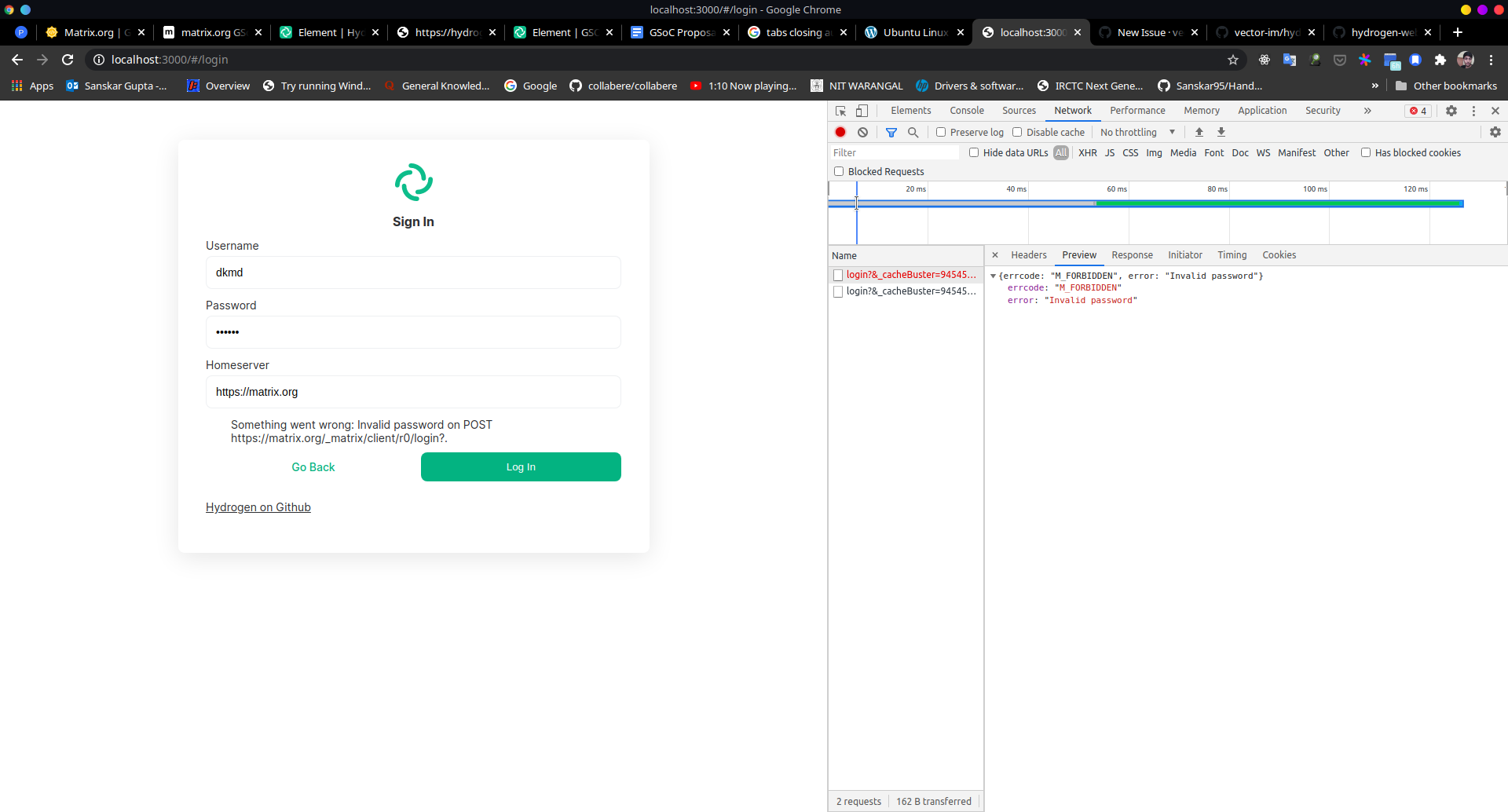
Task: Open the No throttling dropdown
Action: [x=1137, y=132]
